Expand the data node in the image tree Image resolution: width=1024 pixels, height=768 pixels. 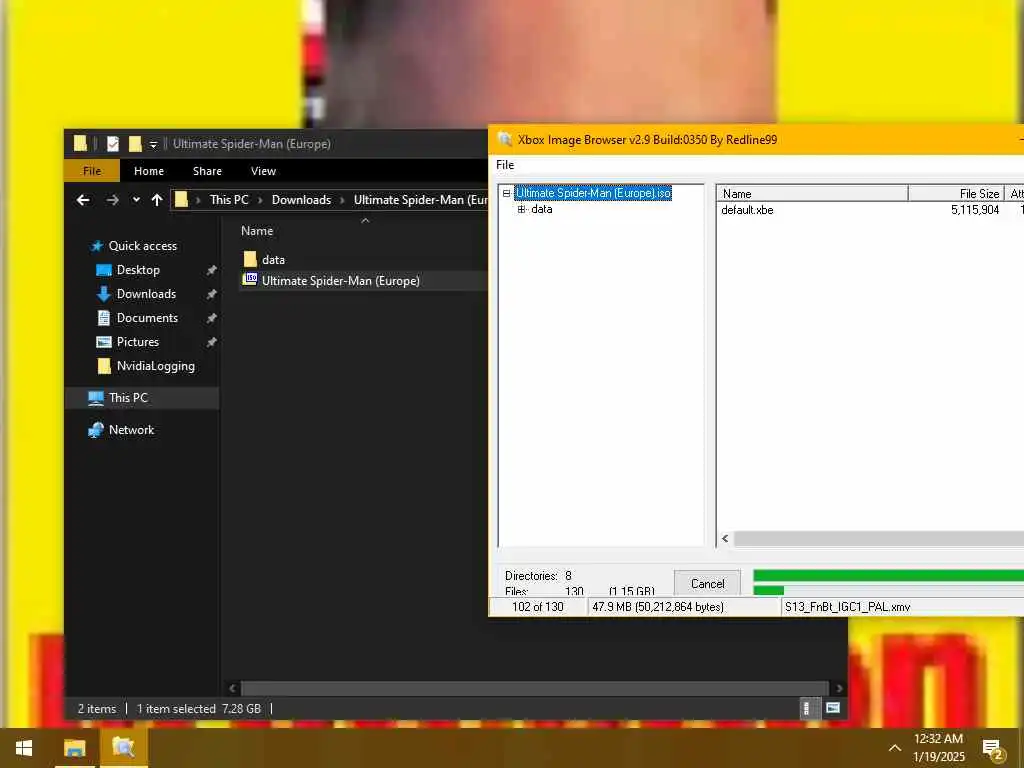[521, 209]
